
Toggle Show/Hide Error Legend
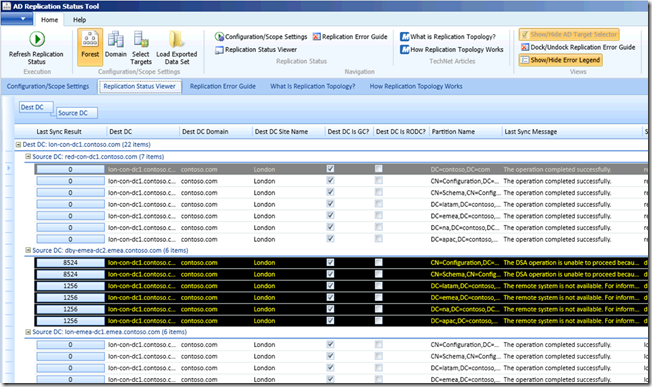560,60
